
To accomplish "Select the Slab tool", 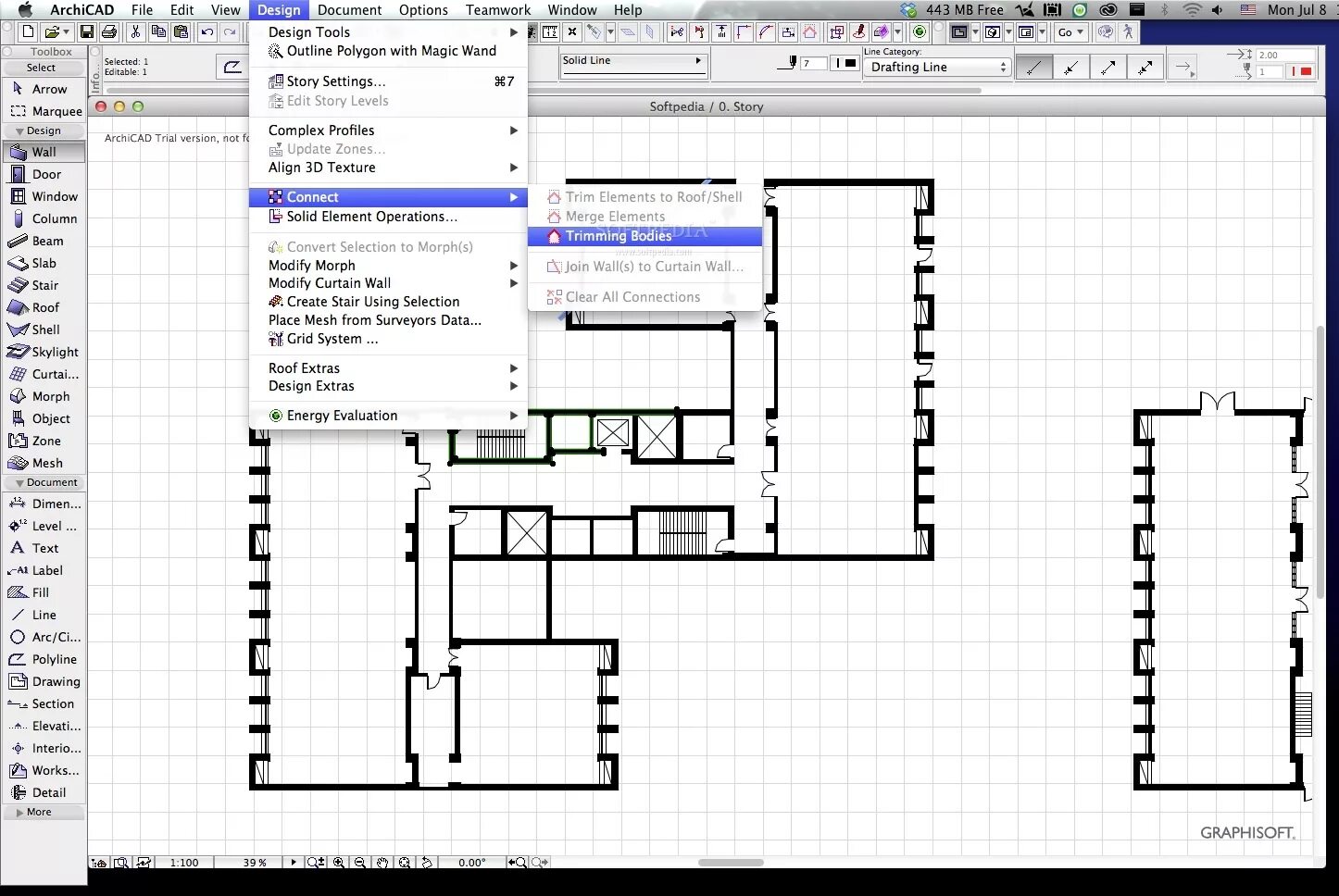I will tap(44, 263).
